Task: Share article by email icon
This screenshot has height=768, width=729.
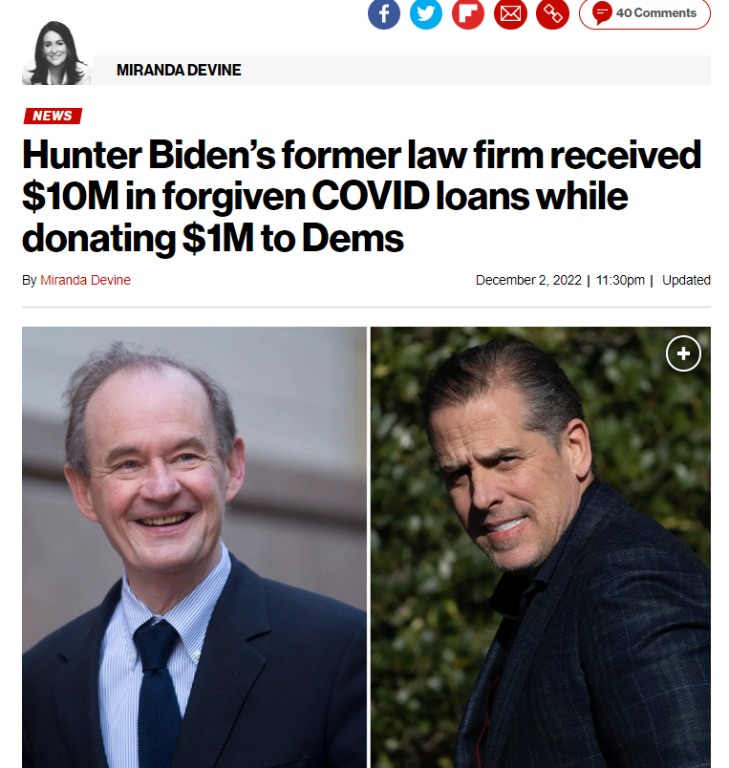Action: pyautogui.click(x=510, y=13)
